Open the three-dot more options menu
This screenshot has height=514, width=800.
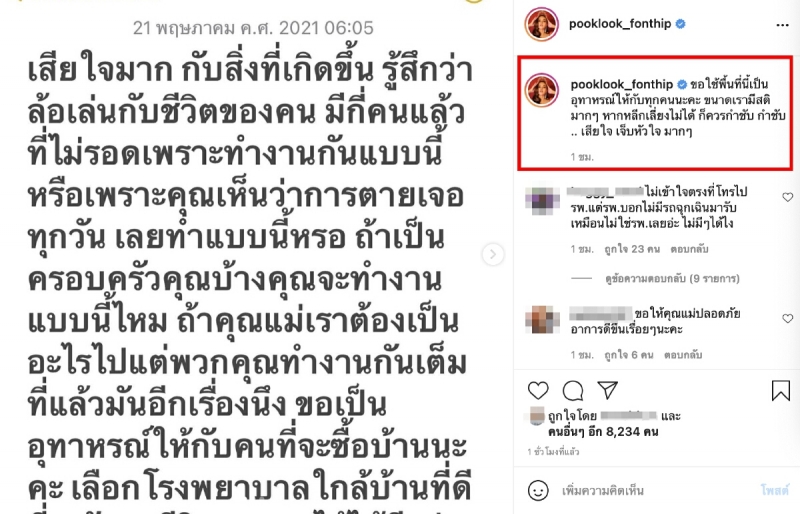pyautogui.click(x=782, y=25)
